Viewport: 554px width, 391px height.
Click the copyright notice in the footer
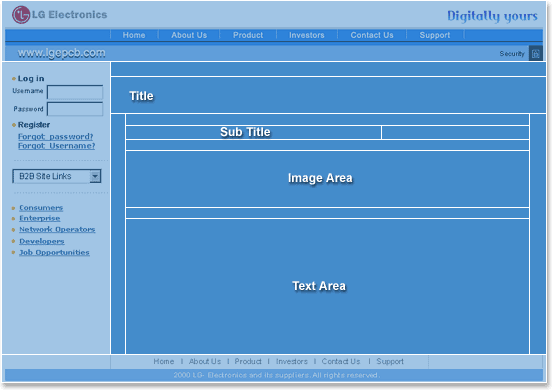(277, 375)
